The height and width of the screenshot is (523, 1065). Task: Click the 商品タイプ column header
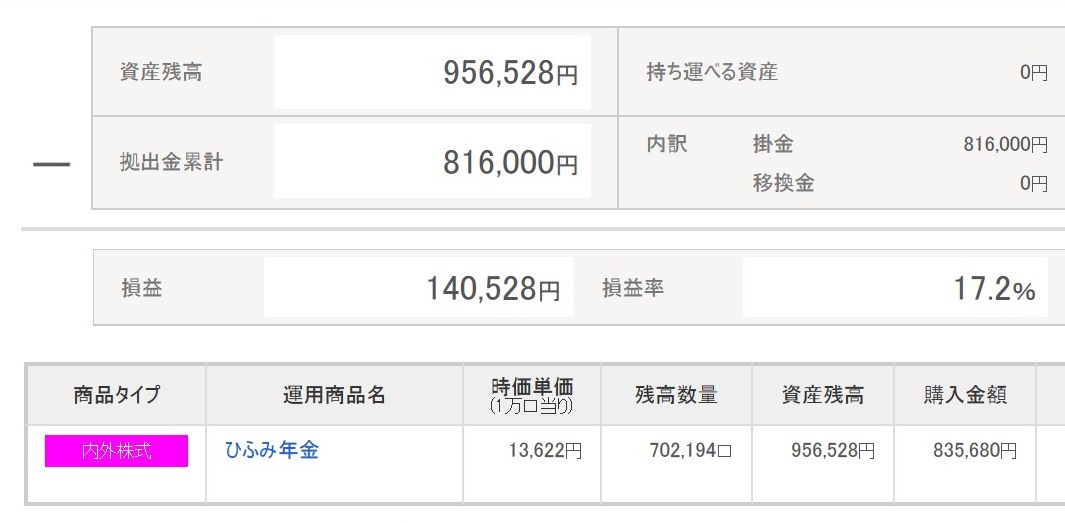tap(116, 395)
